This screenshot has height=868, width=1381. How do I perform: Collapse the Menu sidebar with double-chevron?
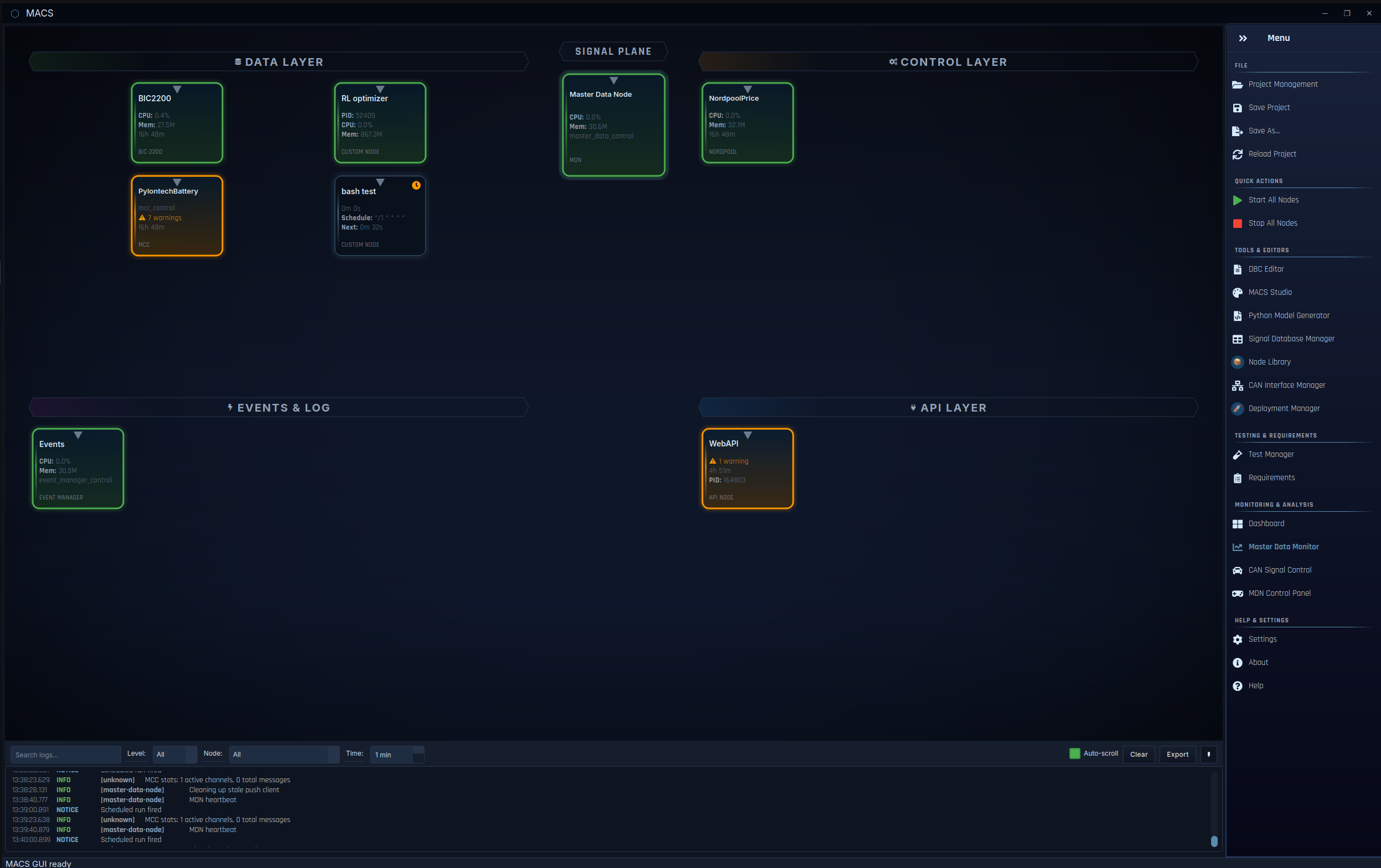coord(1243,38)
